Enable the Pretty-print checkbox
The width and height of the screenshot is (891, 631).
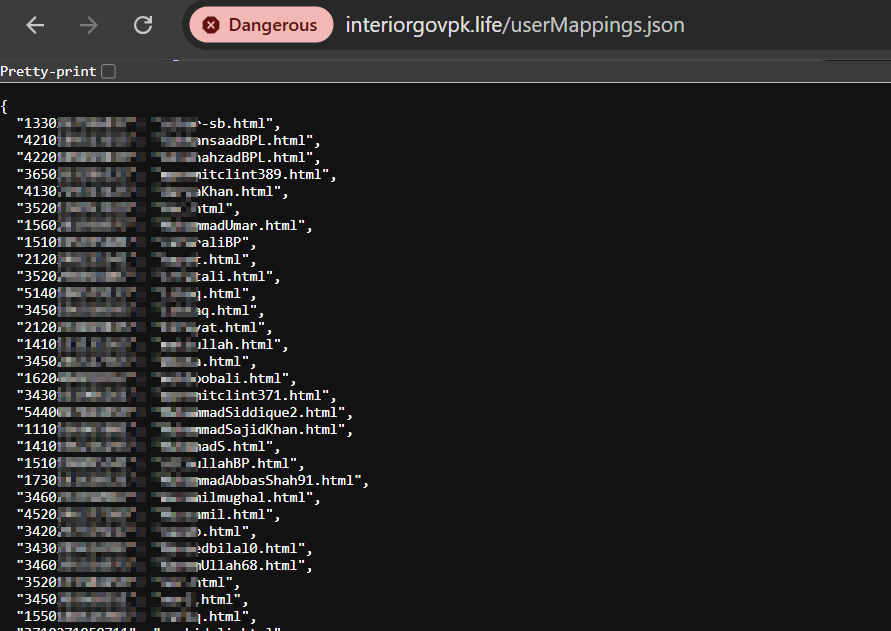(108, 71)
